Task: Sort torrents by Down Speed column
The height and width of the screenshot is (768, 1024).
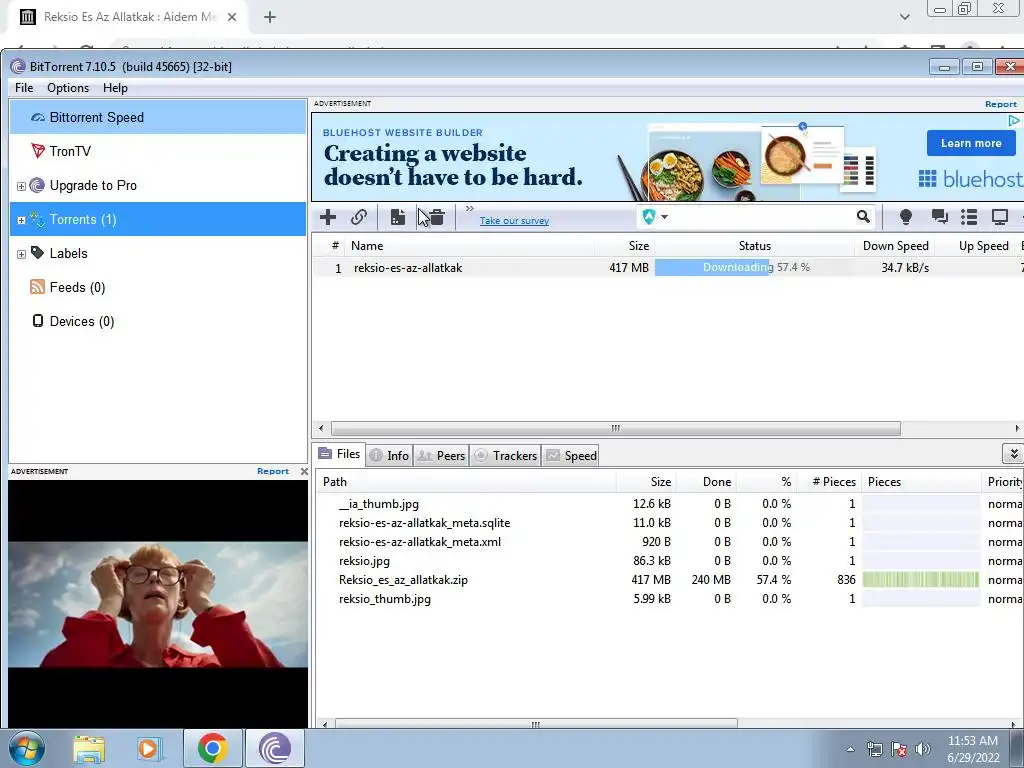Action: [x=895, y=246]
